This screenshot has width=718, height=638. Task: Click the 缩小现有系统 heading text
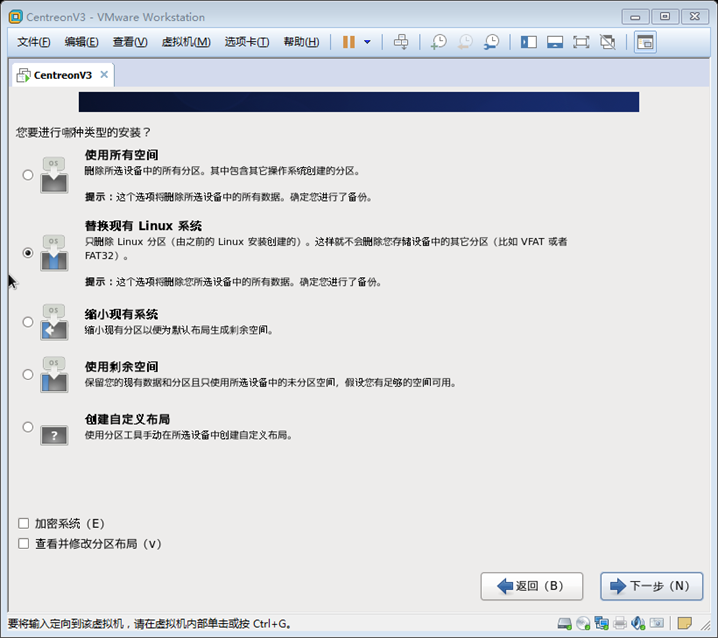click(x=121, y=314)
